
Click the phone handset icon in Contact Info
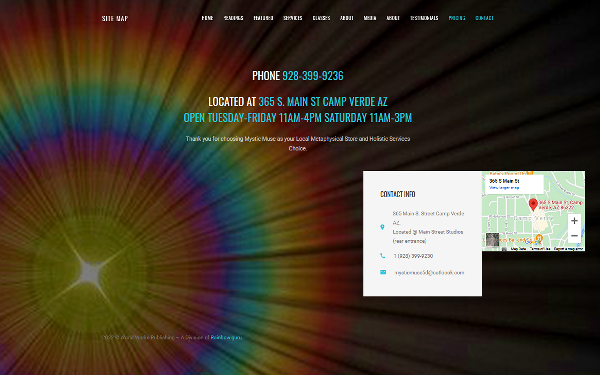(x=383, y=256)
